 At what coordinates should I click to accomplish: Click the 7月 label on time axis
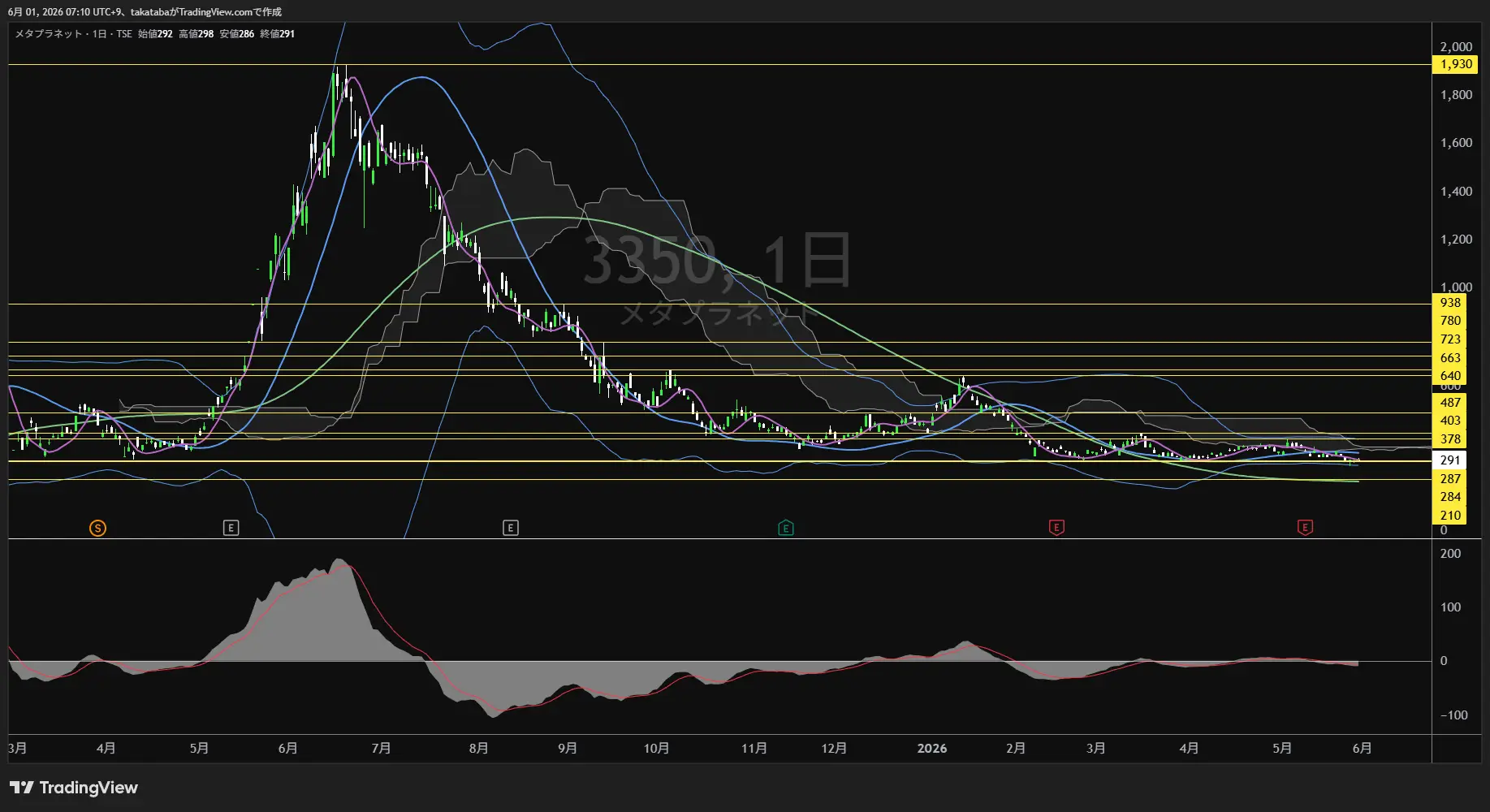pos(381,749)
